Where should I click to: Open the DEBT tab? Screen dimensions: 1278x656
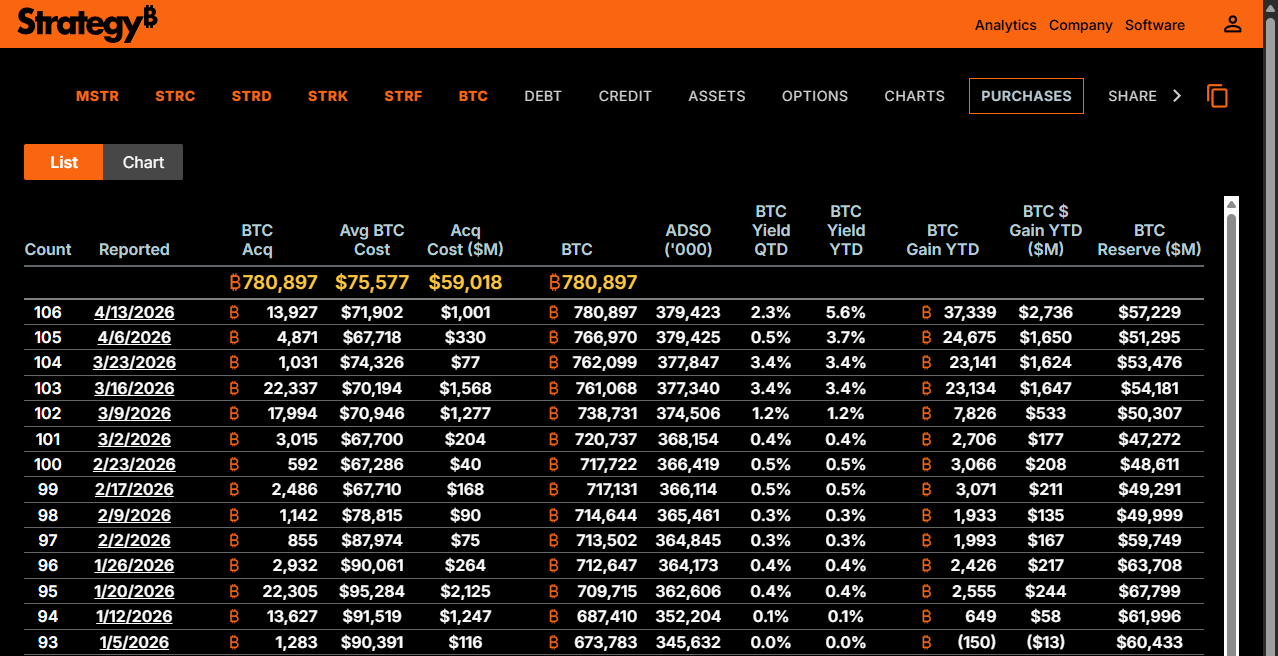tap(543, 96)
